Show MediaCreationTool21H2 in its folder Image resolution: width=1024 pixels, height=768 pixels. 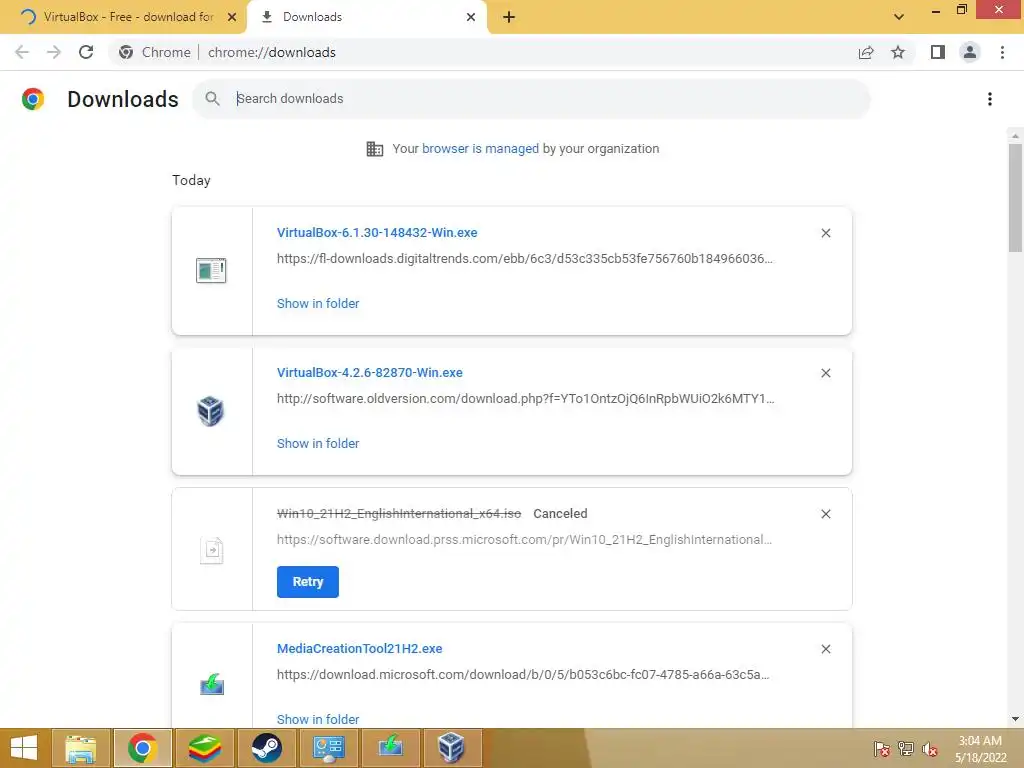click(x=318, y=719)
